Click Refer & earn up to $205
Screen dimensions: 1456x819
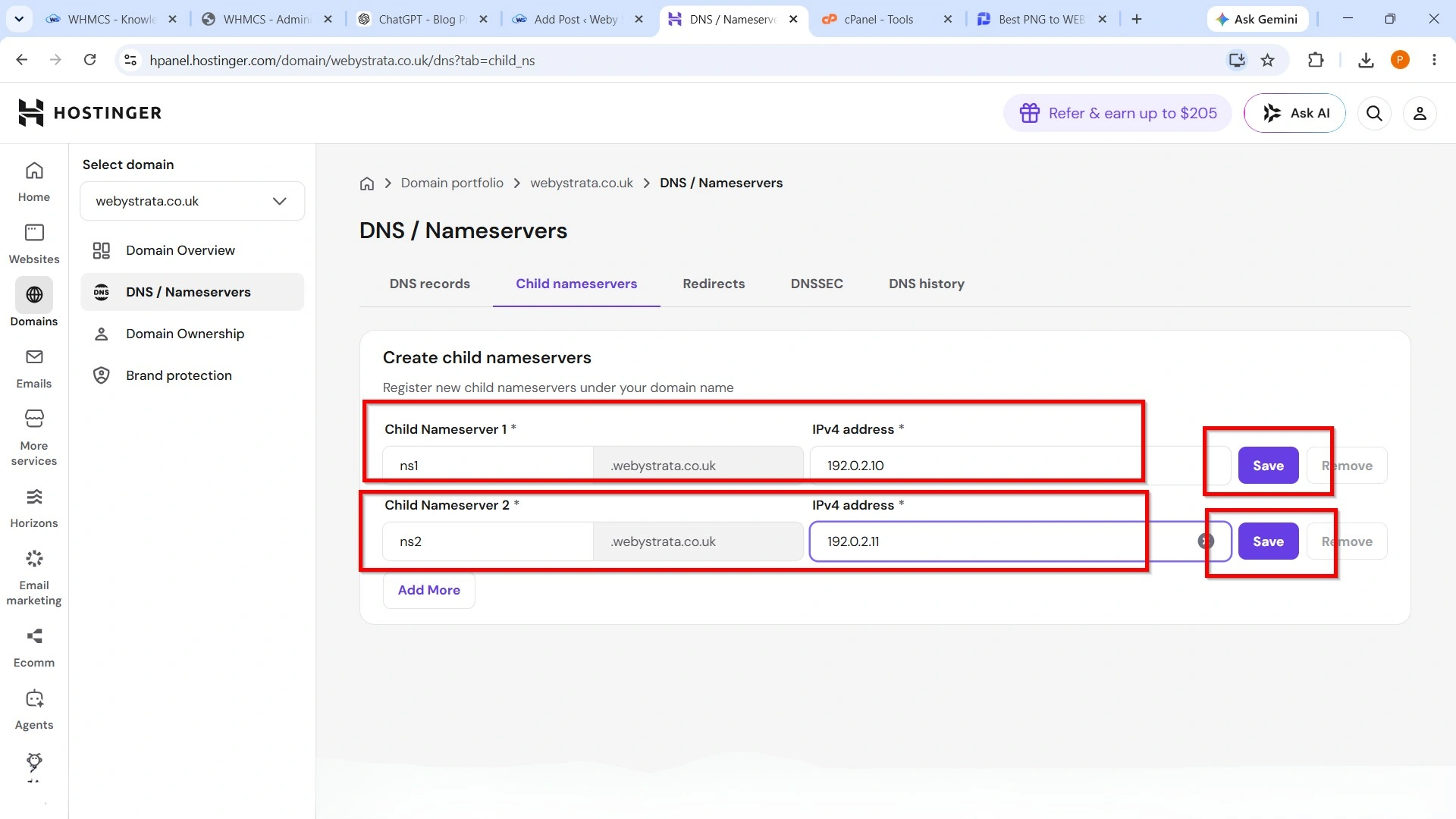[x=1118, y=113]
